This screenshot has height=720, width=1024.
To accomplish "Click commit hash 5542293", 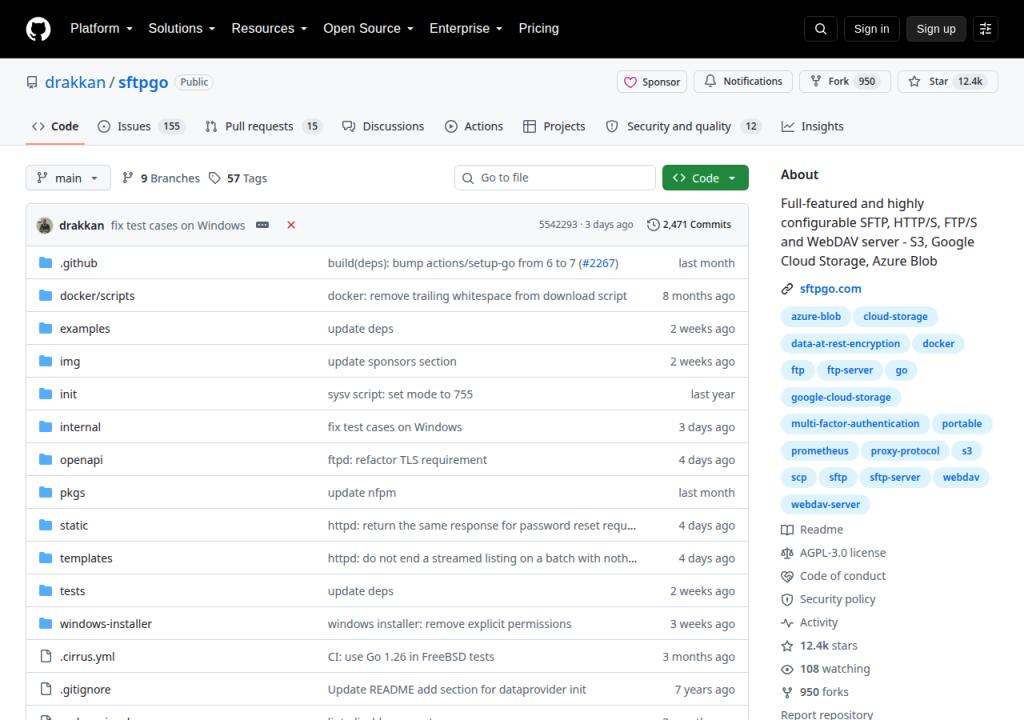I will (558, 225).
